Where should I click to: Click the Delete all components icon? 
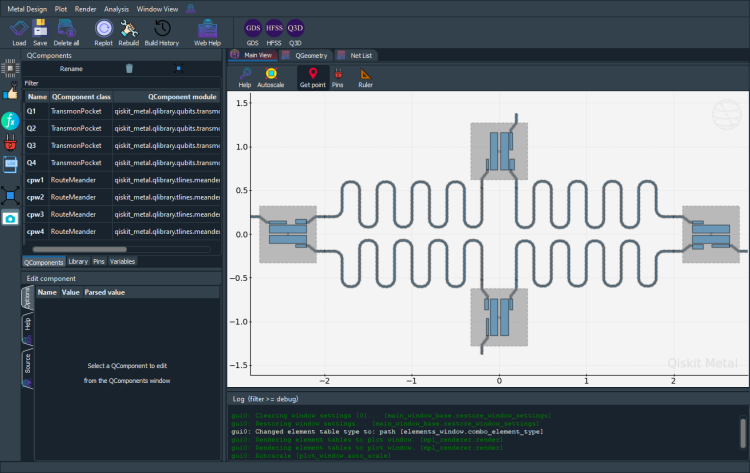(x=66, y=33)
